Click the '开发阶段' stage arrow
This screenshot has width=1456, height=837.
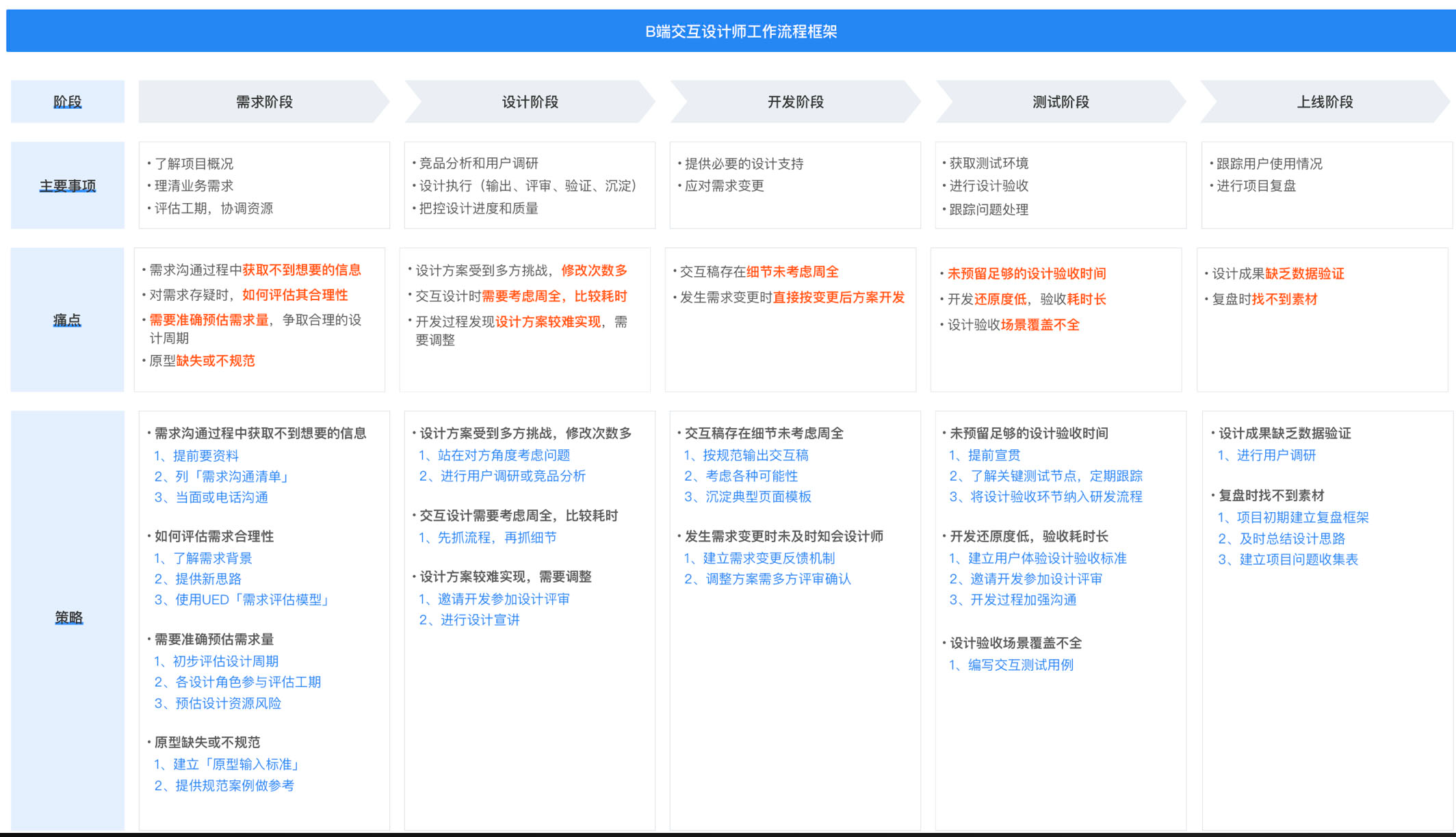tap(795, 102)
